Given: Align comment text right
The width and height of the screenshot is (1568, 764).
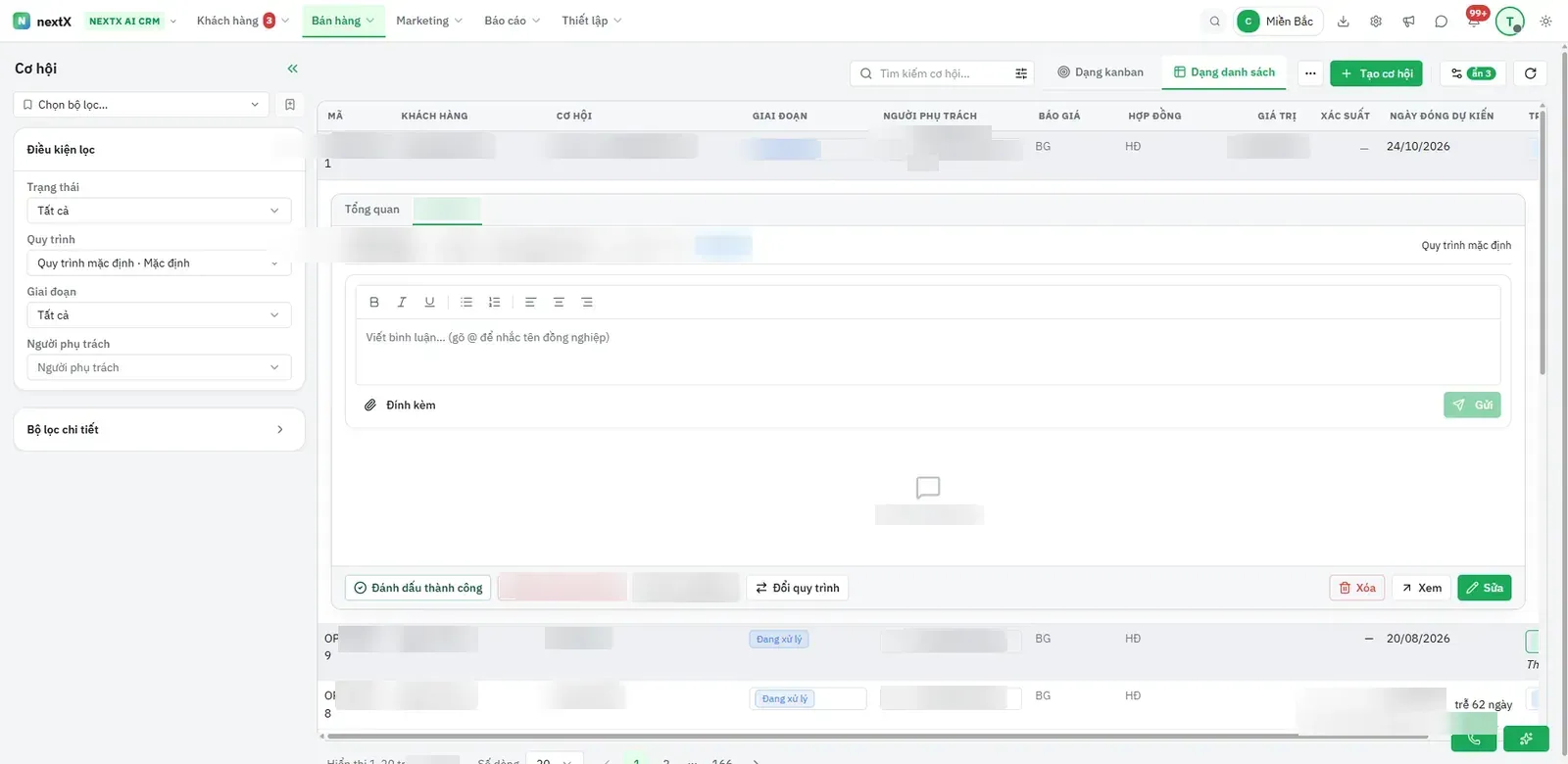Looking at the screenshot, I should click(587, 303).
